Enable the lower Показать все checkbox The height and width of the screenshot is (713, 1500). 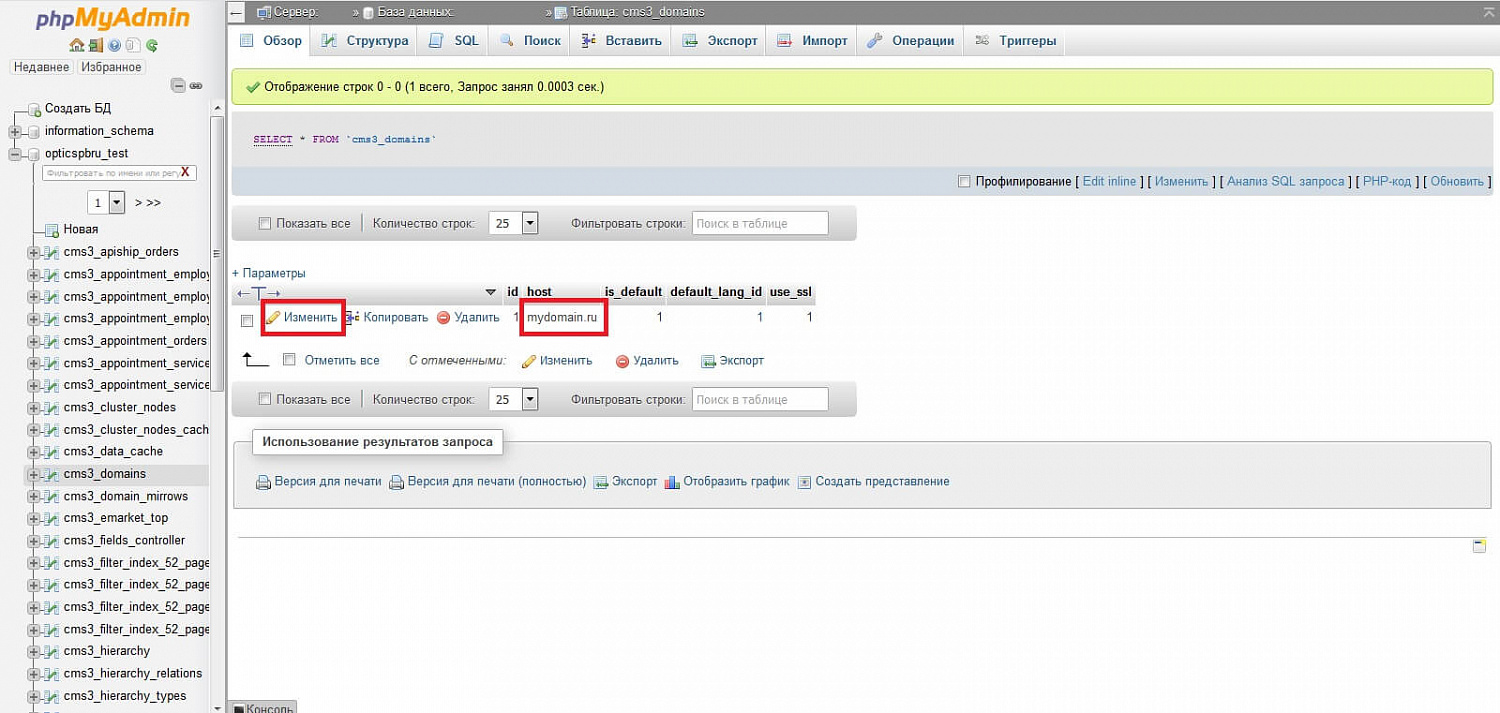coord(265,399)
